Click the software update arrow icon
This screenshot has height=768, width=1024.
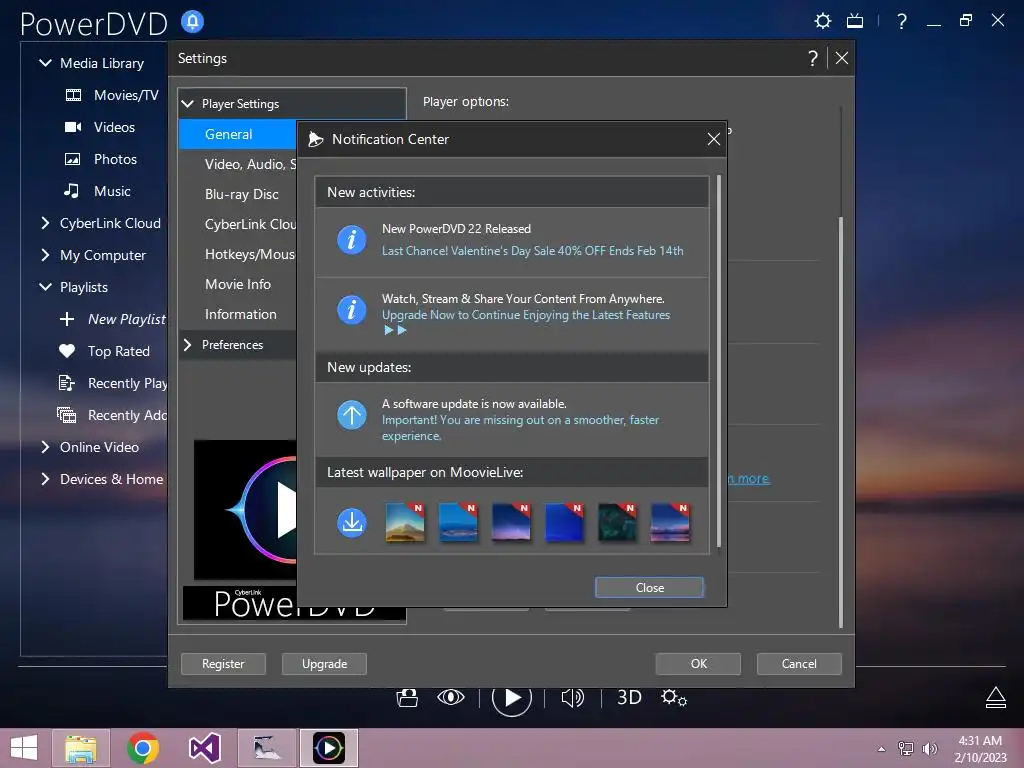[x=351, y=415]
